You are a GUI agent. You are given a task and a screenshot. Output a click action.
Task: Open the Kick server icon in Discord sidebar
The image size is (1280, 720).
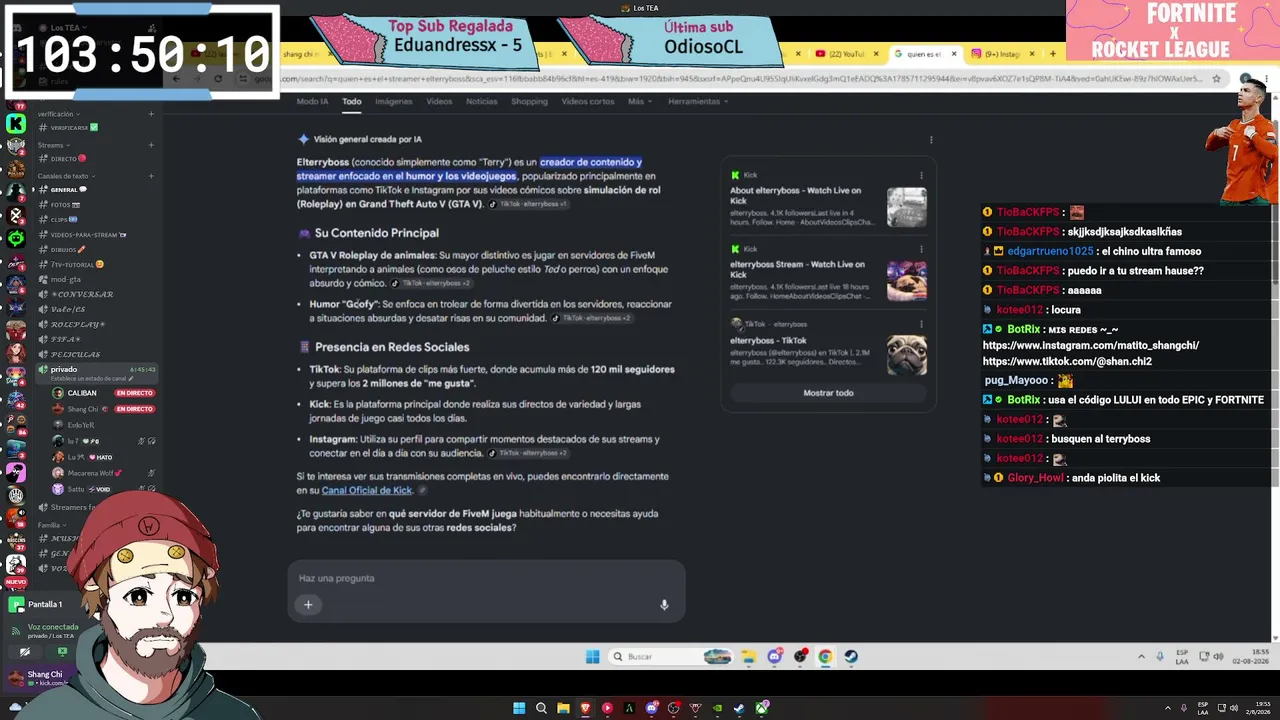click(16, 124)
